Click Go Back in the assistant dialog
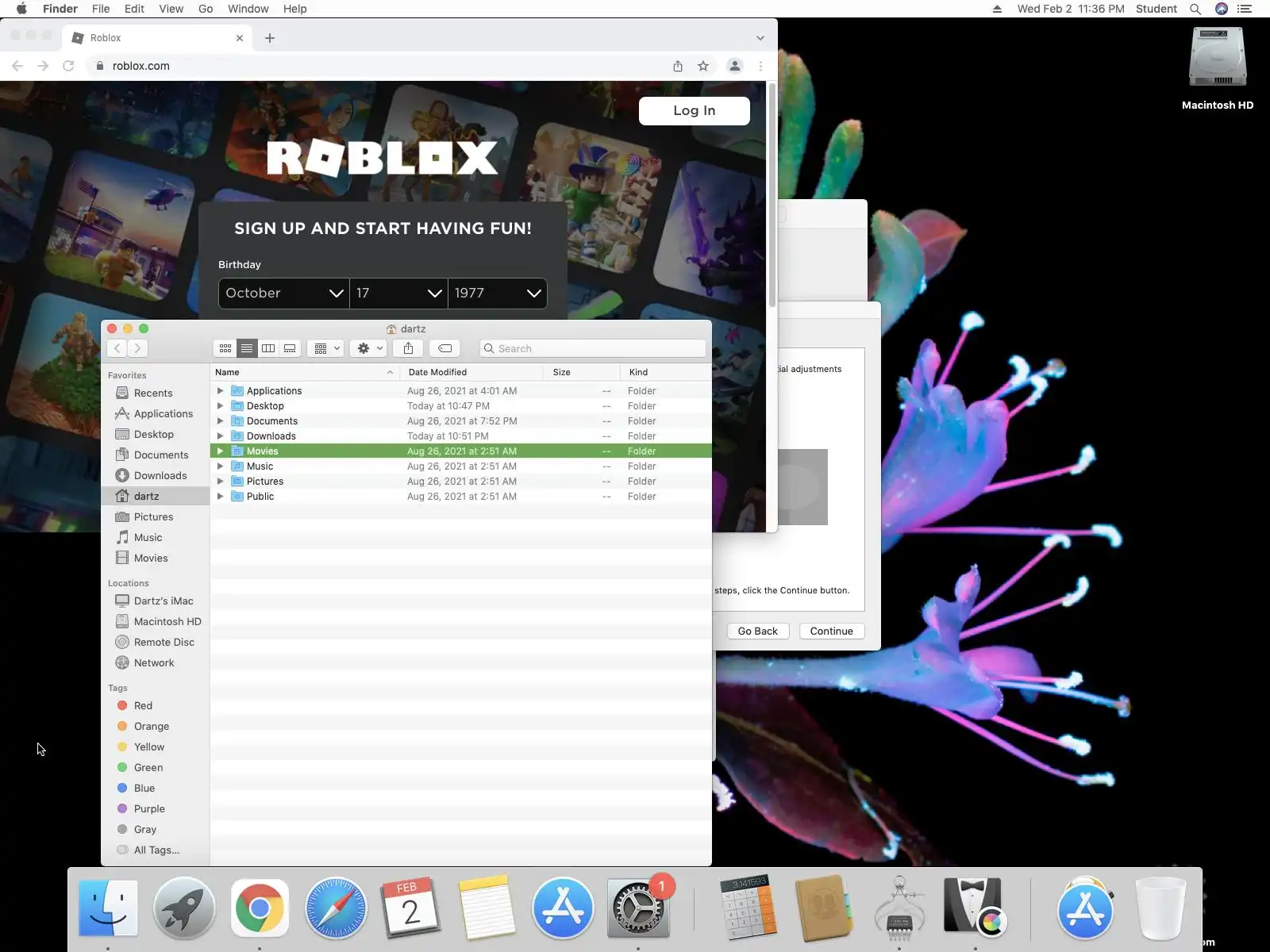Screen dimensions: 1270x952 tap(757, 631)
